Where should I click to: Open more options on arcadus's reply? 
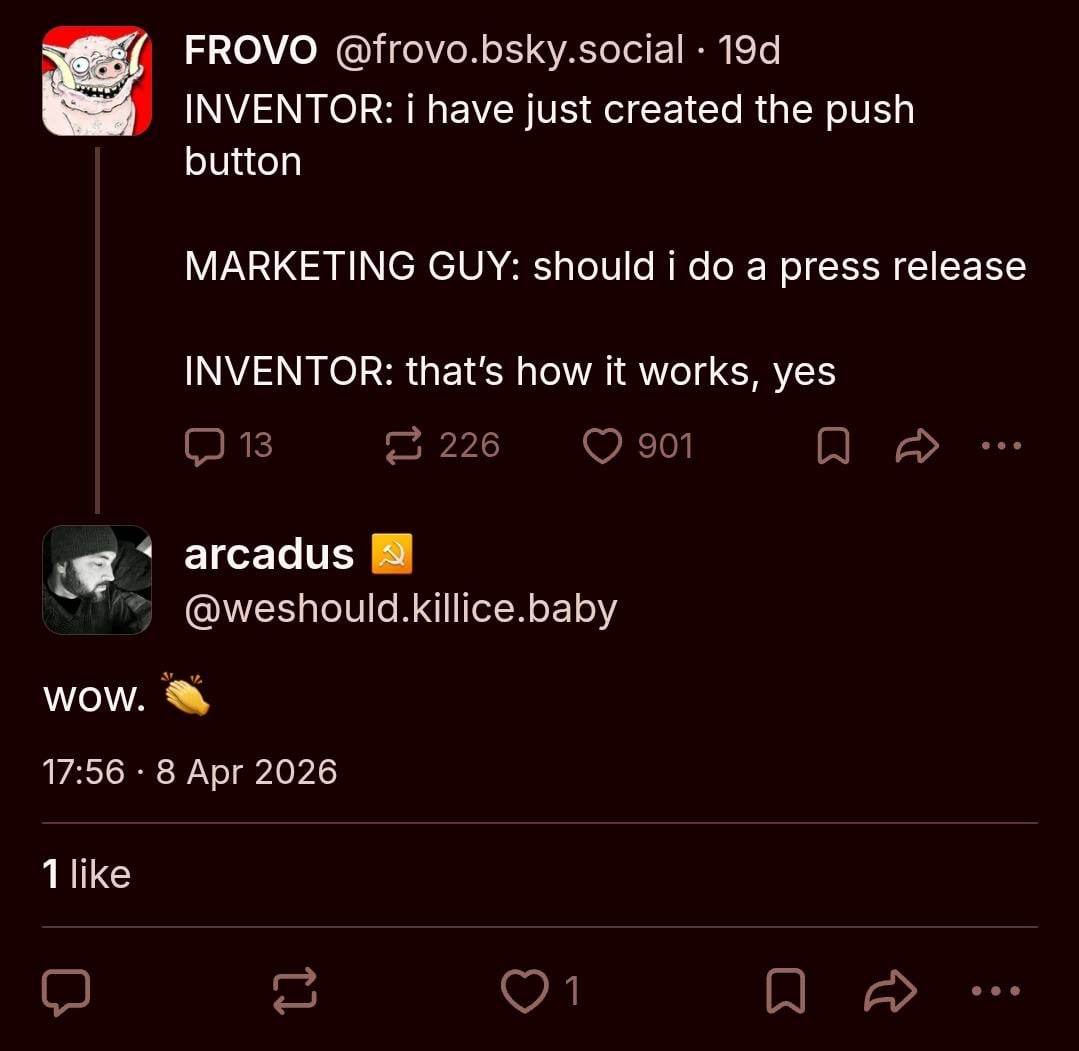pos(997,990)
